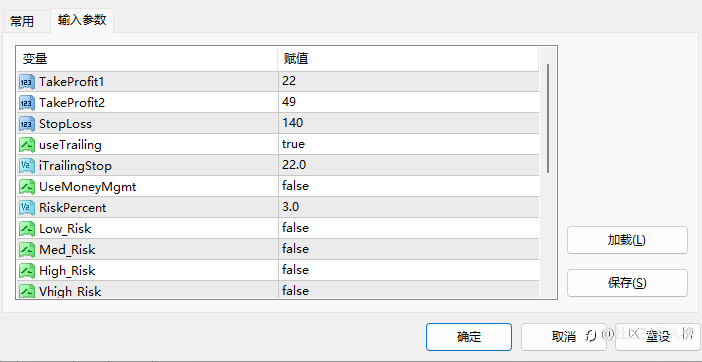This screenshot has width=702, height=362.
Task: Select the iTrailingStop variable name
Action: 75,166
